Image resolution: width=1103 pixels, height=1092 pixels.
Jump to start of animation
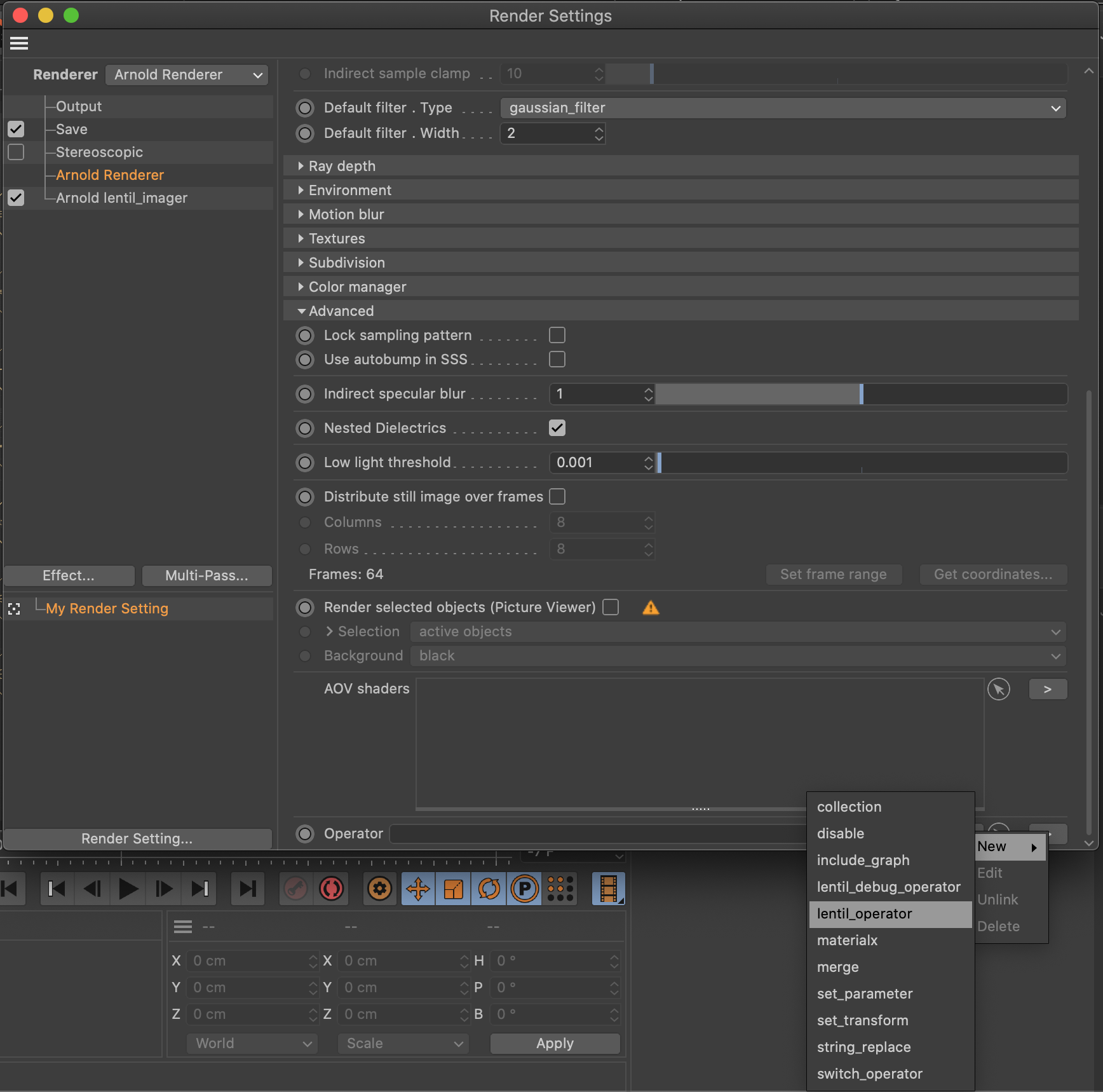[x=10, y=889]
